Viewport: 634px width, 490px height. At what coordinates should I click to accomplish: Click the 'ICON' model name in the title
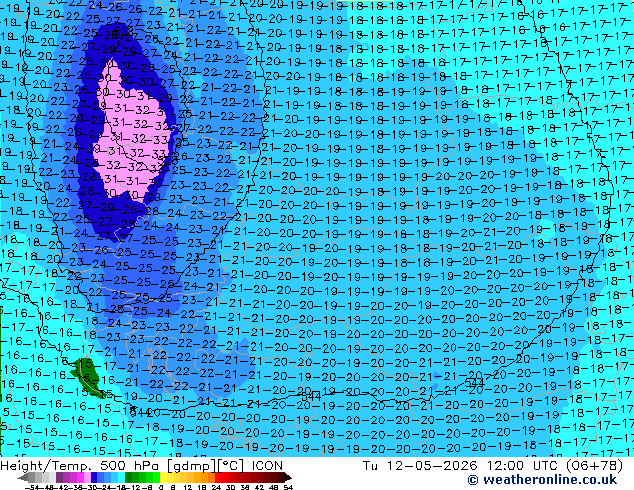pos(267,466)
